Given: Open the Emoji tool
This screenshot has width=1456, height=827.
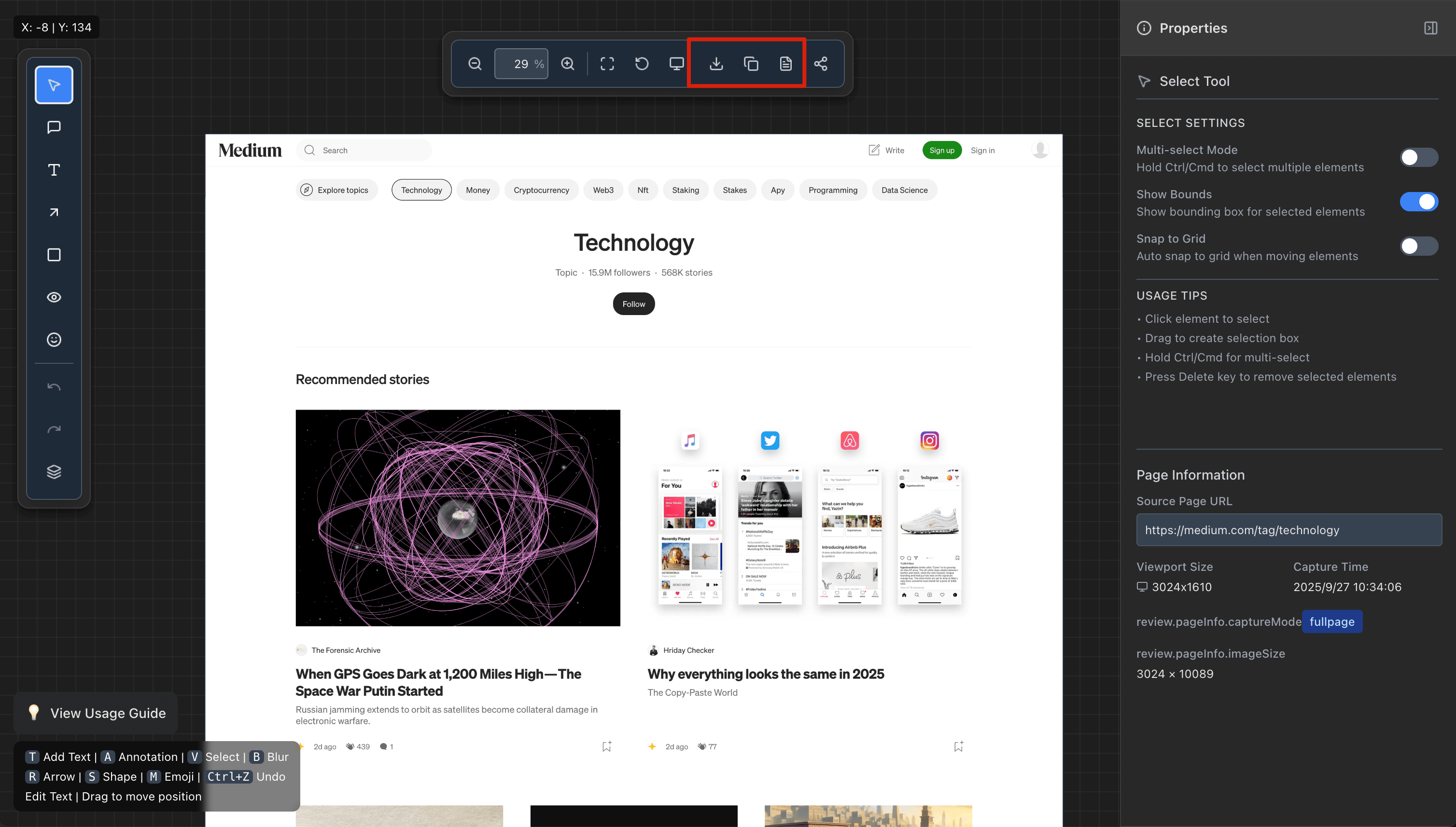Looking at the screenshot, I should (54, 340).
